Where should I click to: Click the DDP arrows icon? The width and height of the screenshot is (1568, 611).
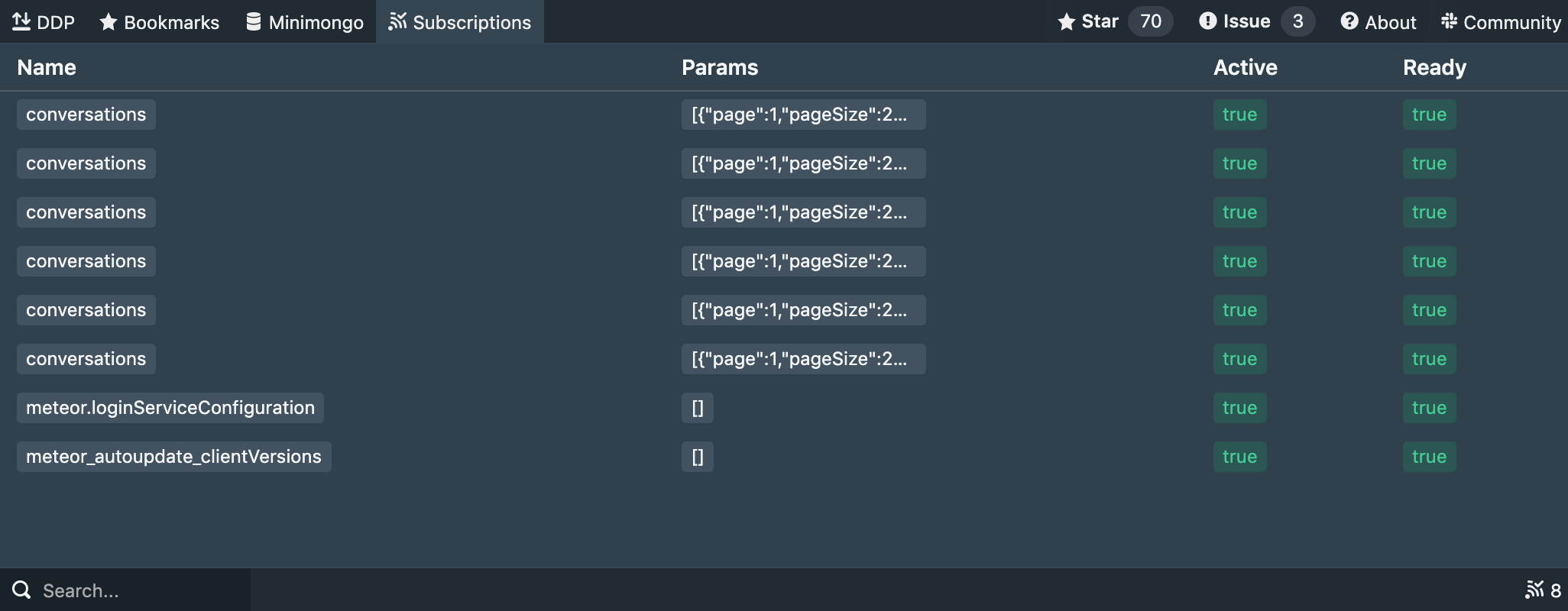coord(21,21)
